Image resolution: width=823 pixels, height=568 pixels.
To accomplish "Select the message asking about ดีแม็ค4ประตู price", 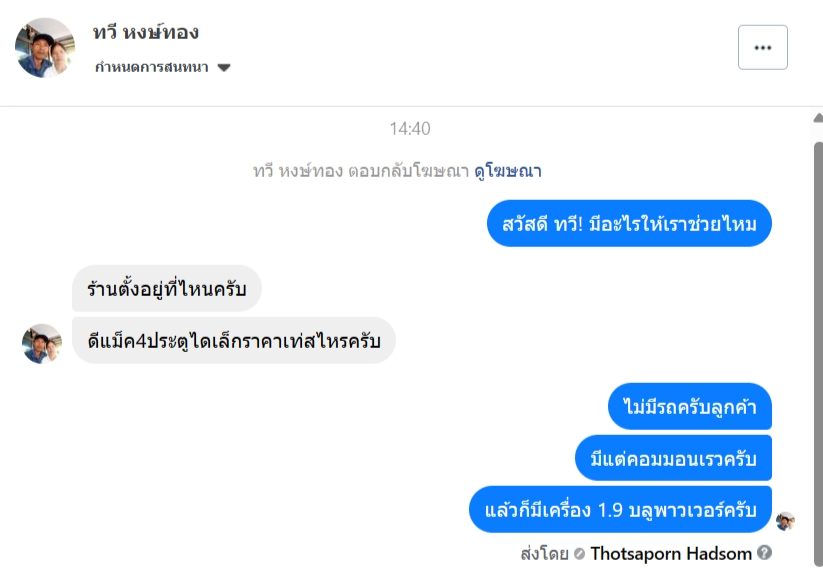I will coord(234,340).
